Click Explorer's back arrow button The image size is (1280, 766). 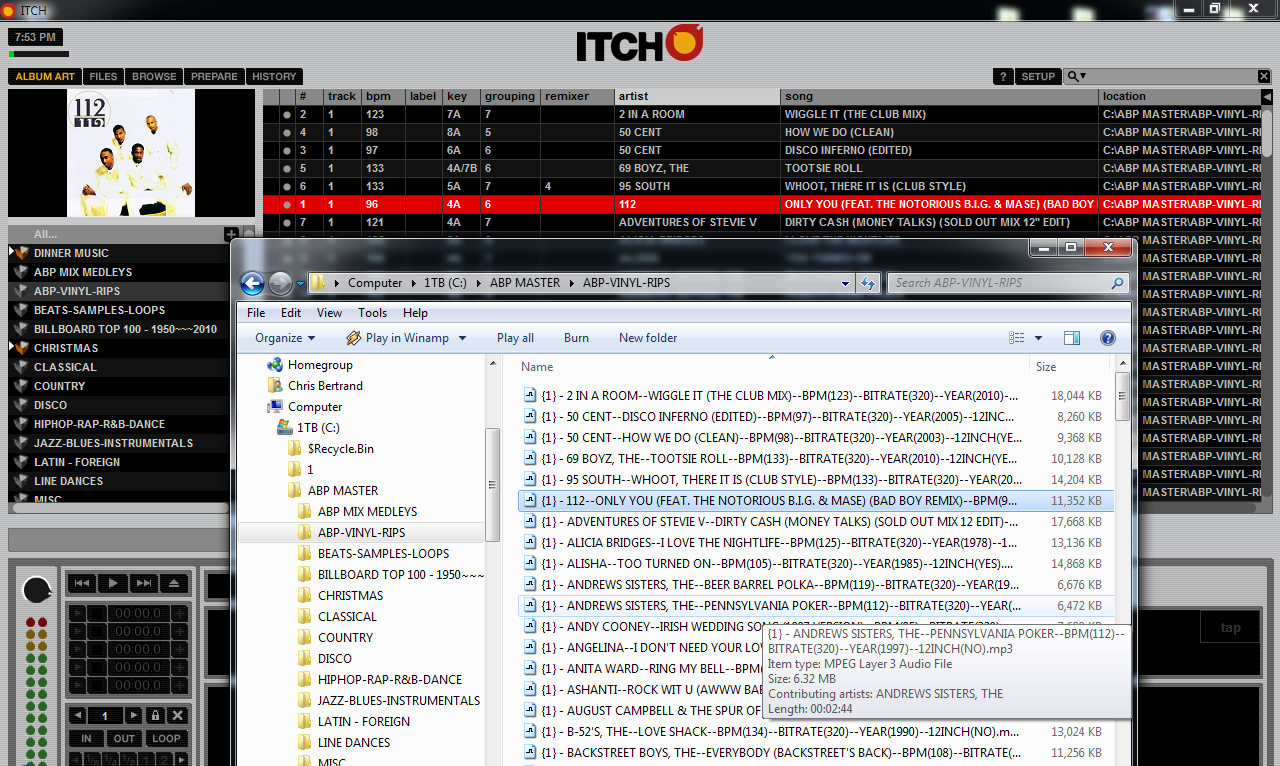click(253, 283)
